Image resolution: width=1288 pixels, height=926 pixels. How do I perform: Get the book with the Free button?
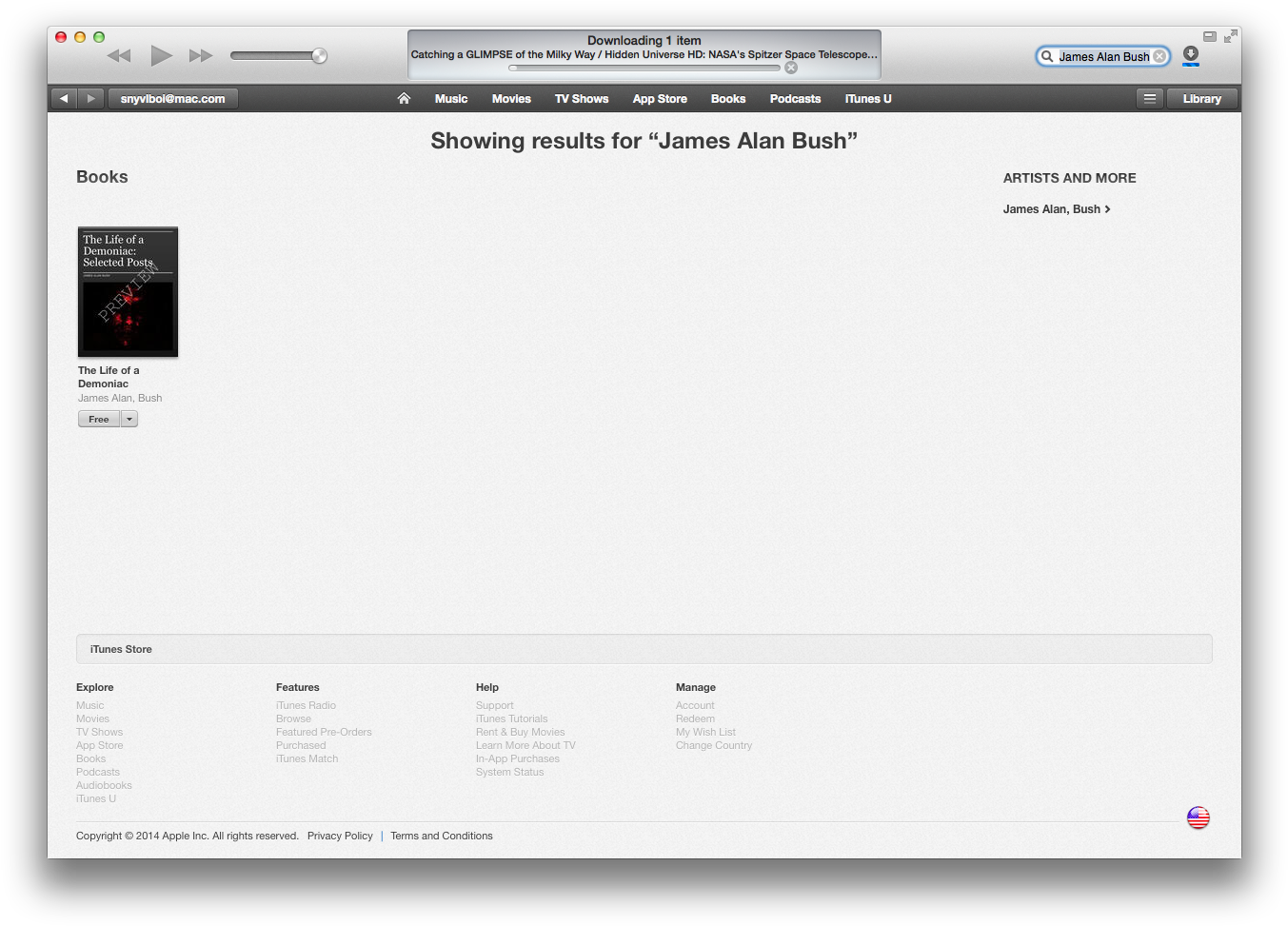[99, 419]
